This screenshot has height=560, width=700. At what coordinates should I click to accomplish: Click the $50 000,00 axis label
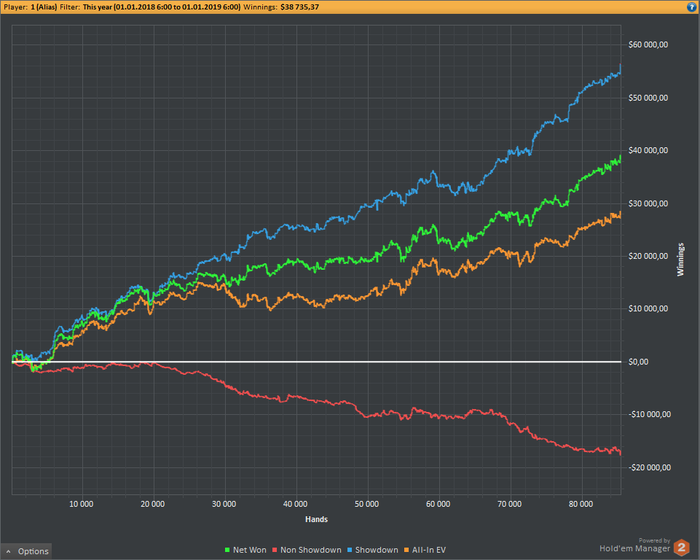point(648,98)
